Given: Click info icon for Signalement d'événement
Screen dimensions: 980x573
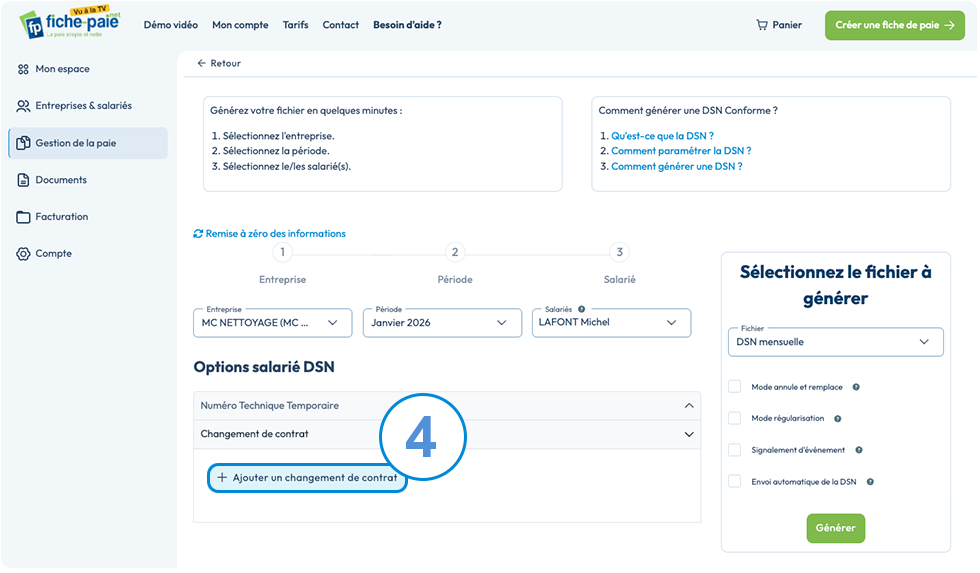Looking at the screenshot, I should tap(859, 450).
